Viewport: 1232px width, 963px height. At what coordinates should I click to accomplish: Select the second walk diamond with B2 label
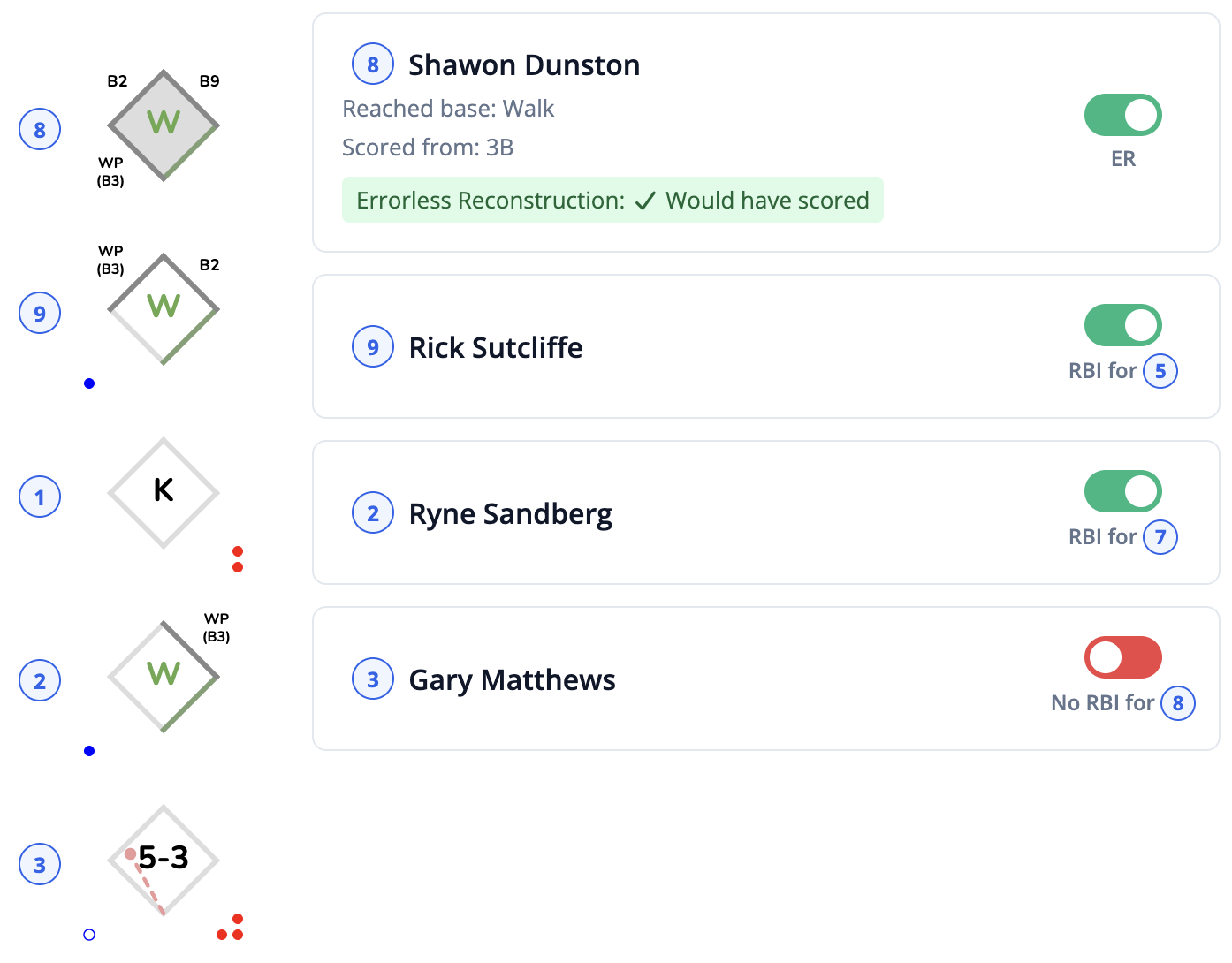click(x=164, y=308)
